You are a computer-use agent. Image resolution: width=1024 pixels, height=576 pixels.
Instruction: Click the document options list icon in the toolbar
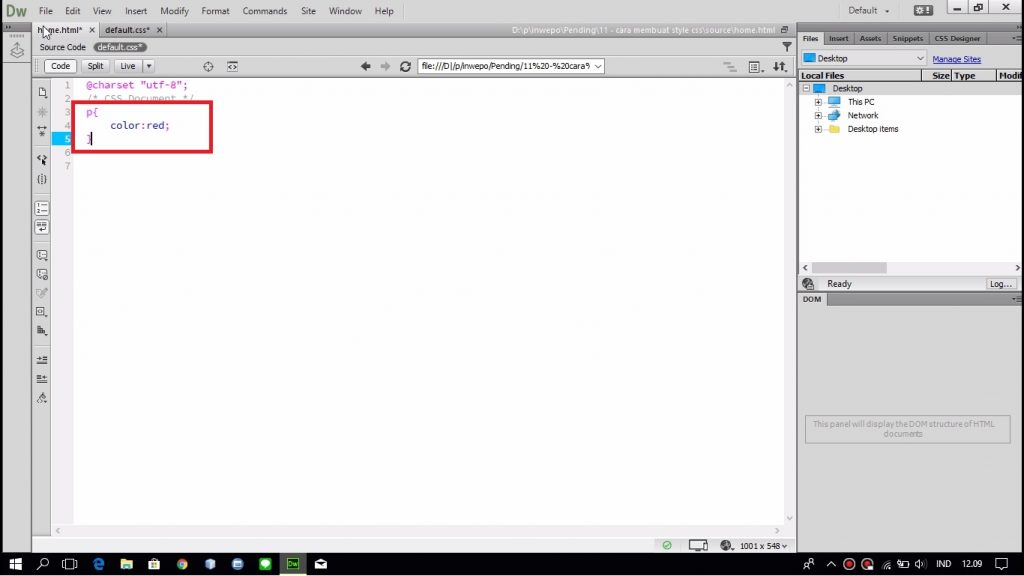(754, 67)
